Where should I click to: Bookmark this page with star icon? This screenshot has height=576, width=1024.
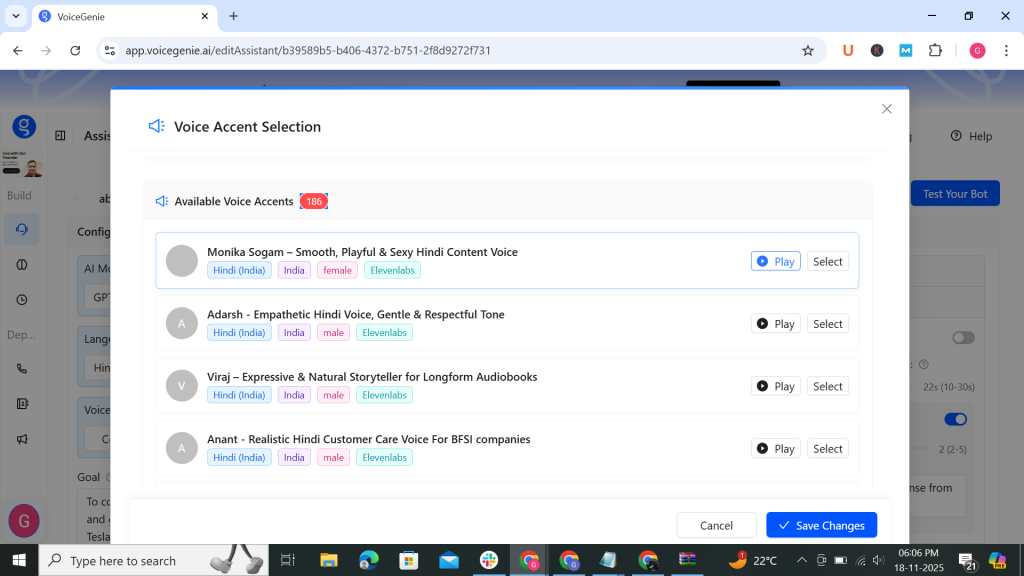808,50
